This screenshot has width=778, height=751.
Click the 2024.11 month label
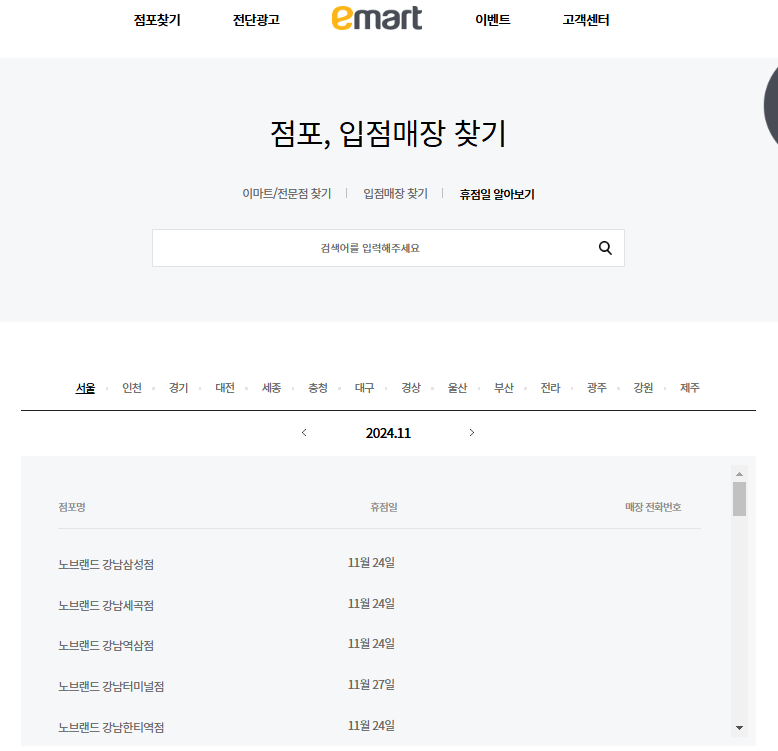(388, 433)
